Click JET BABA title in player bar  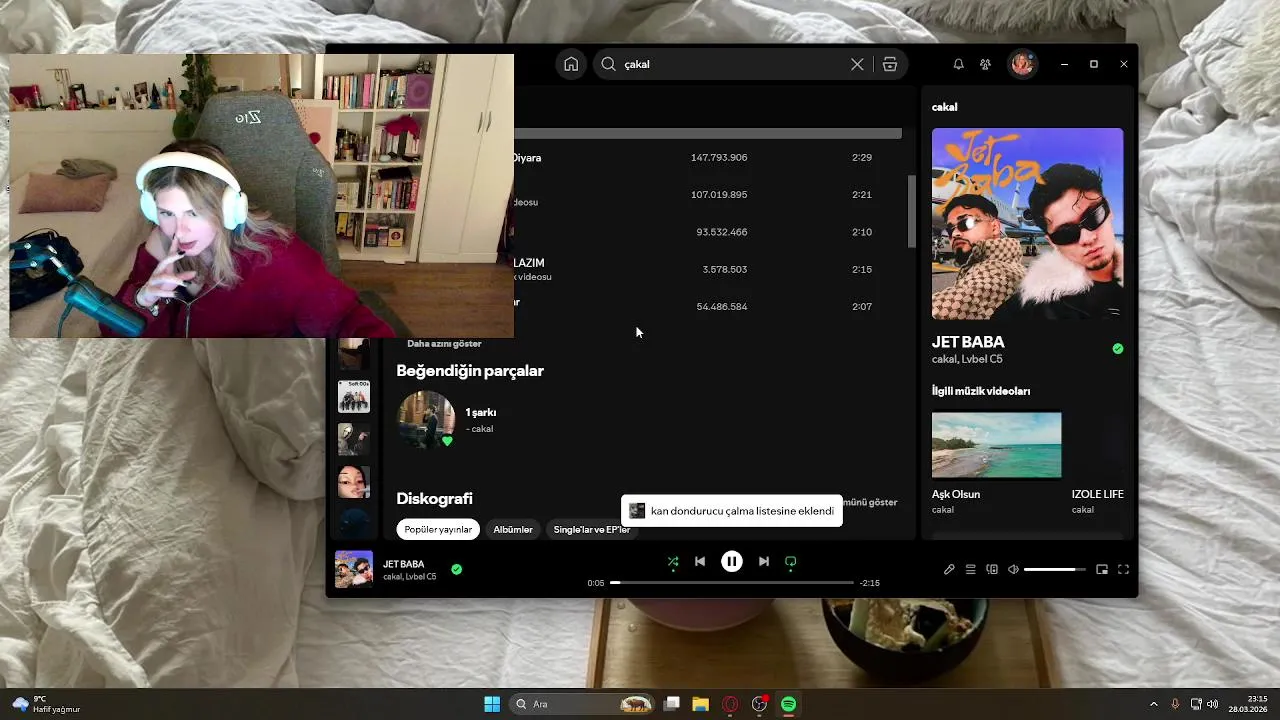coord(403,564)
